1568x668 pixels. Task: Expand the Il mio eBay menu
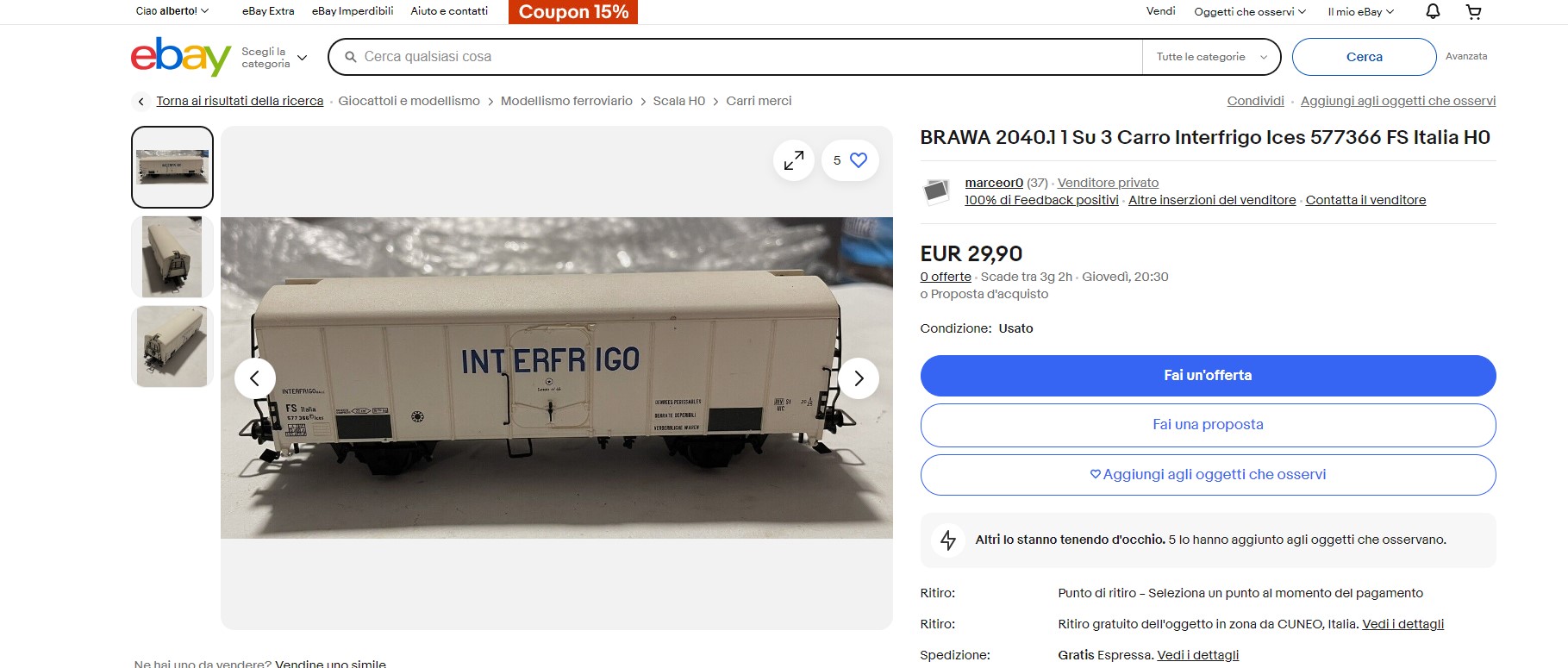[x=1360, y=12]
